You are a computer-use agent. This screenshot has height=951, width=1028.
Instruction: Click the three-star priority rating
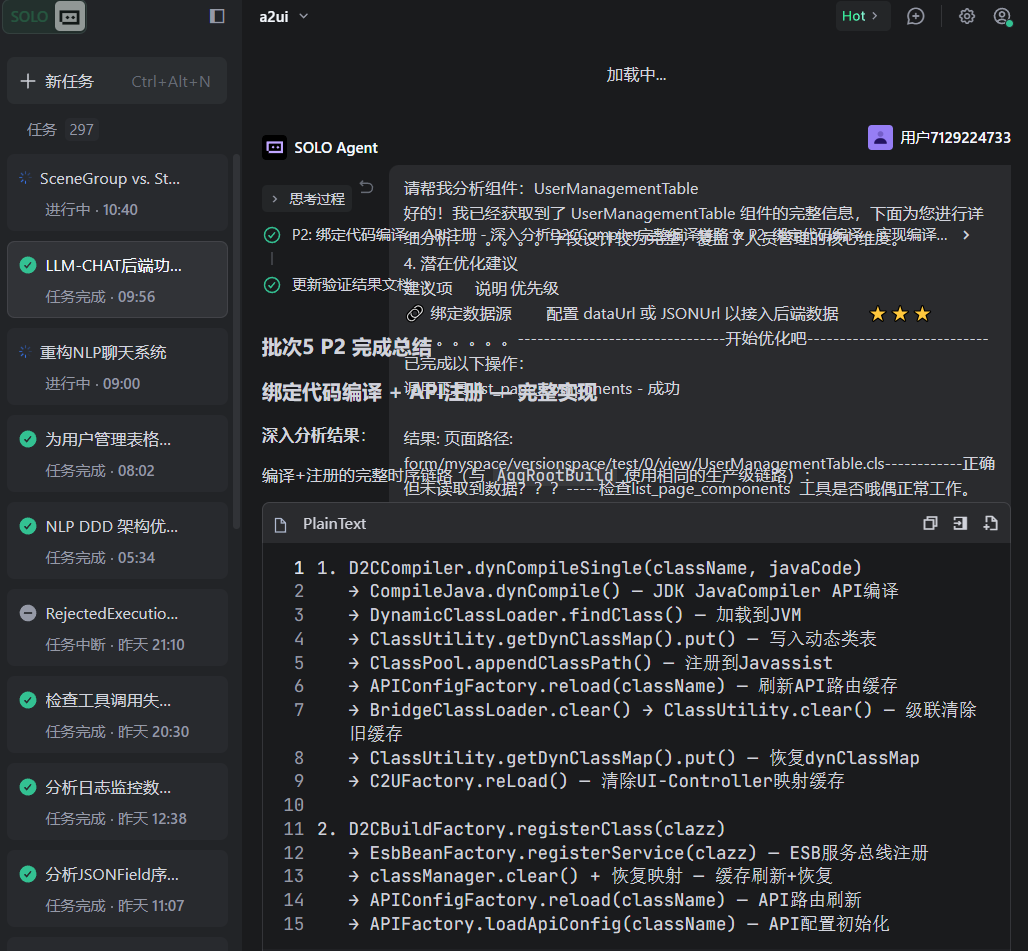(900, 314)
